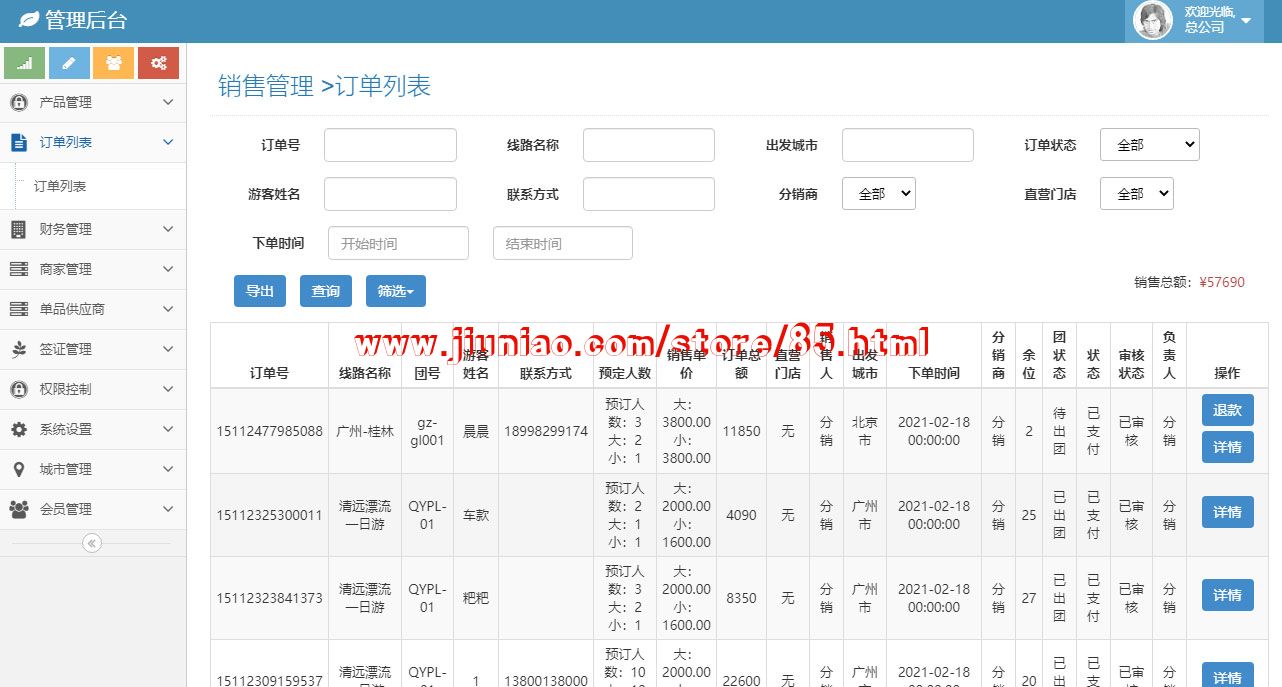The height and width of the screenshot is (687, 1282).
Task: Collapse the 订单列表 menu chevron
Action: click(x=168, y=142)
